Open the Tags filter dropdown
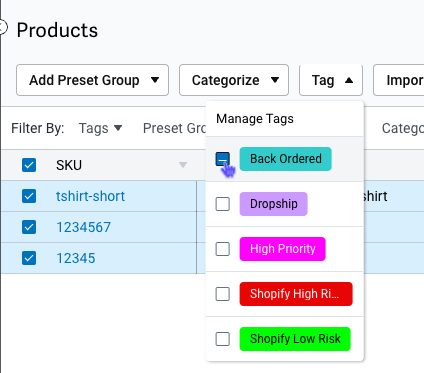The image size is (424, 373). 100,128
